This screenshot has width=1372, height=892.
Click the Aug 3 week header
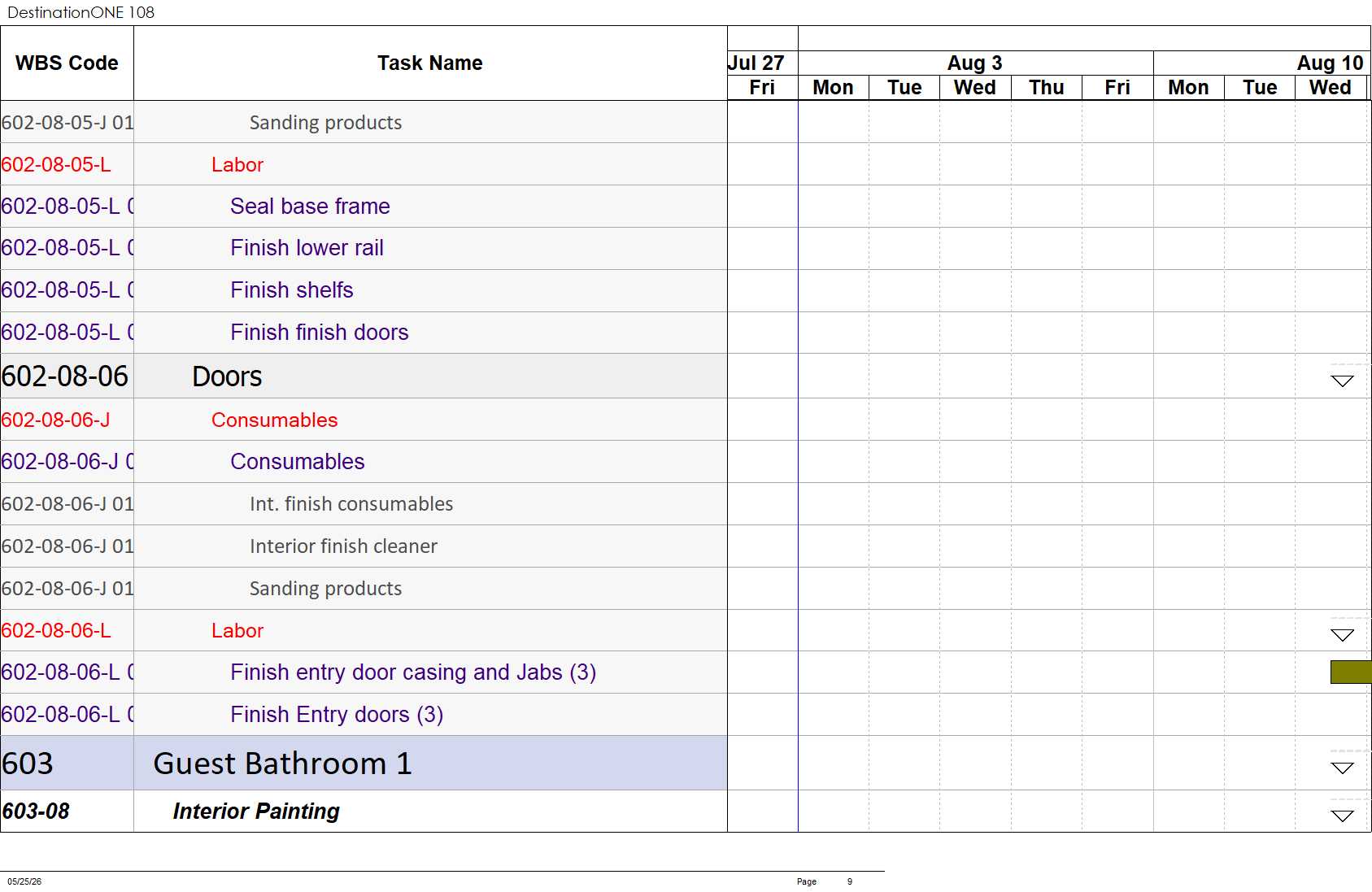975,63
